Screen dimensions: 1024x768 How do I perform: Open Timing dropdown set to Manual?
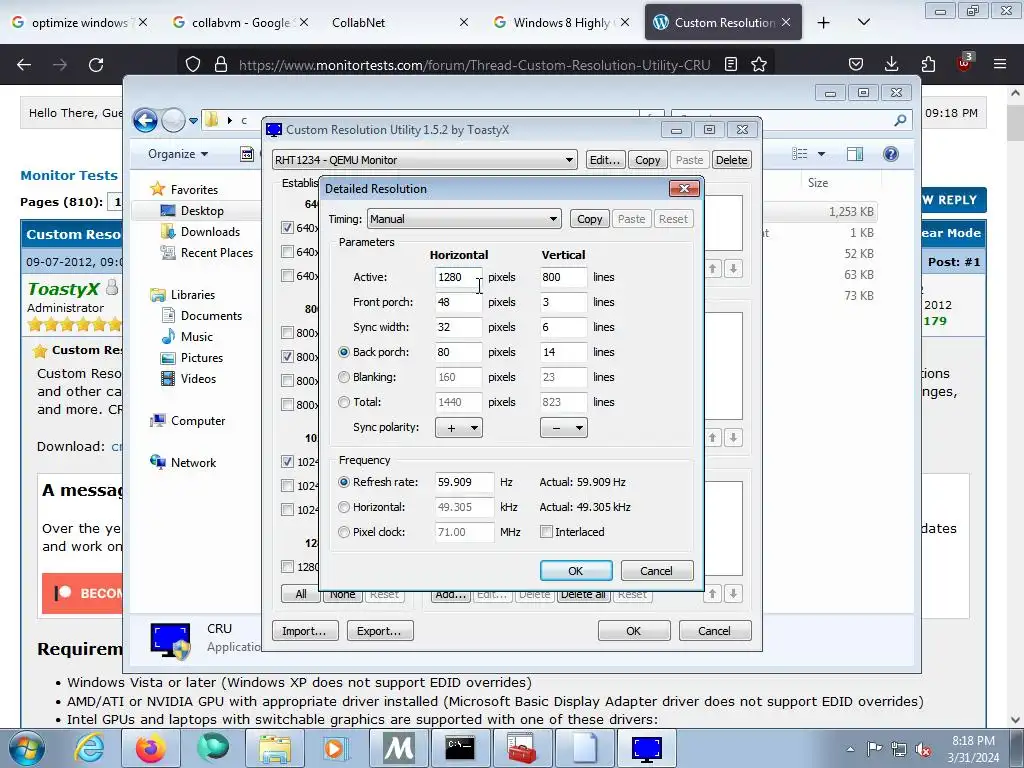click(464, 219)
